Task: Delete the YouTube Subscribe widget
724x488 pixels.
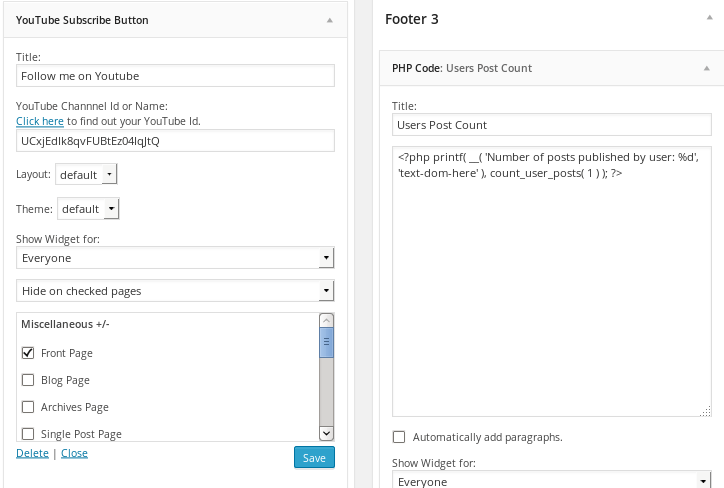Action: (32, 453)
